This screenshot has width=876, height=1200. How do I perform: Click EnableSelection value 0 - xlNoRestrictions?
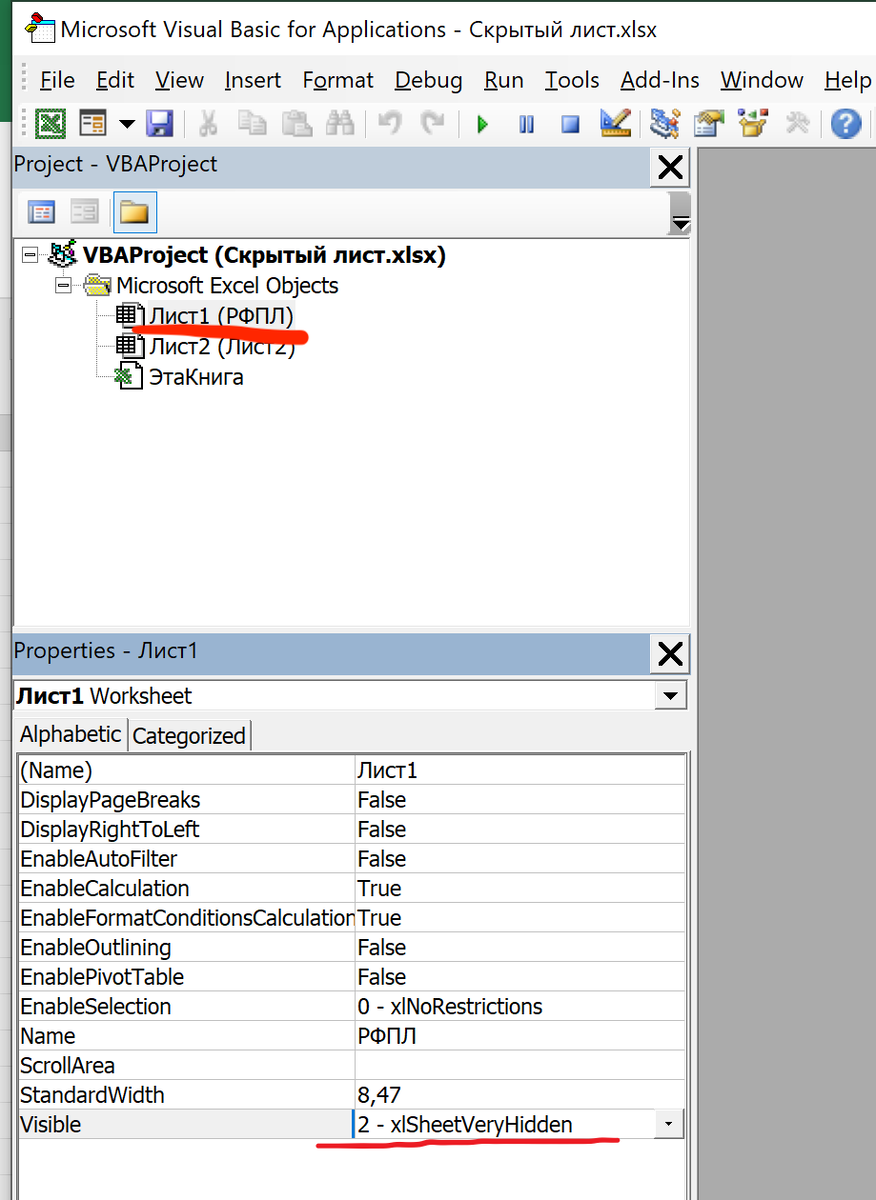[x=519, y=1006]
